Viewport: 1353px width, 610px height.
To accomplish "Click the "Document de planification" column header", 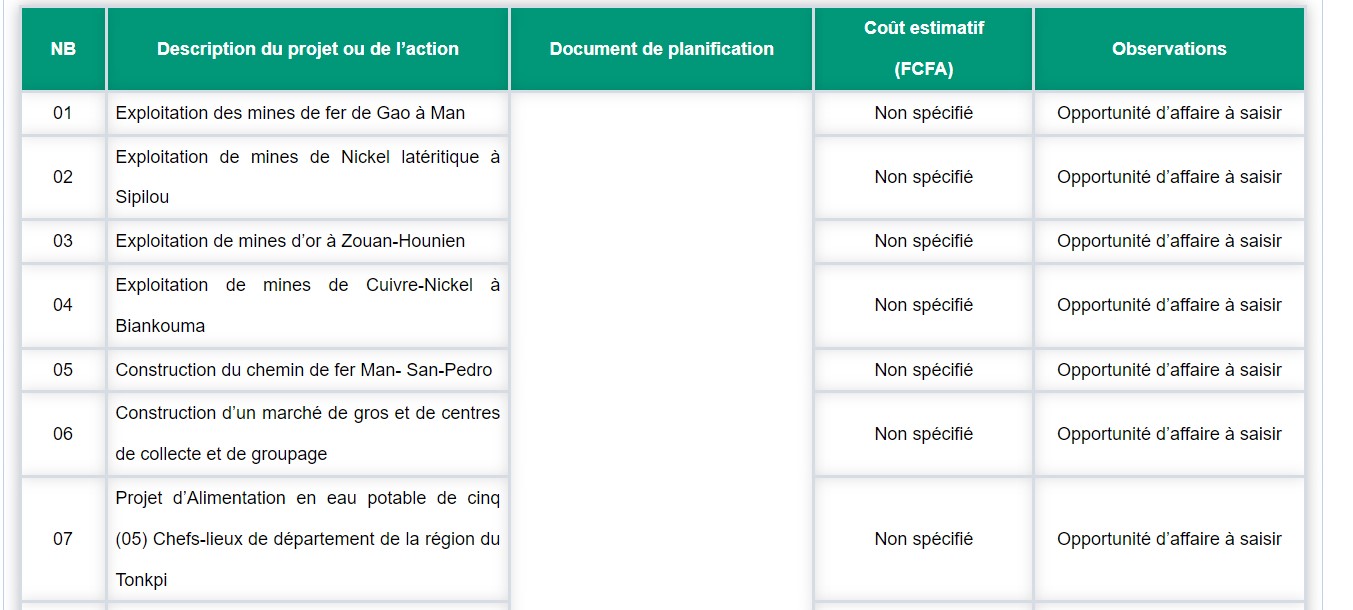I will pos(661,49).
